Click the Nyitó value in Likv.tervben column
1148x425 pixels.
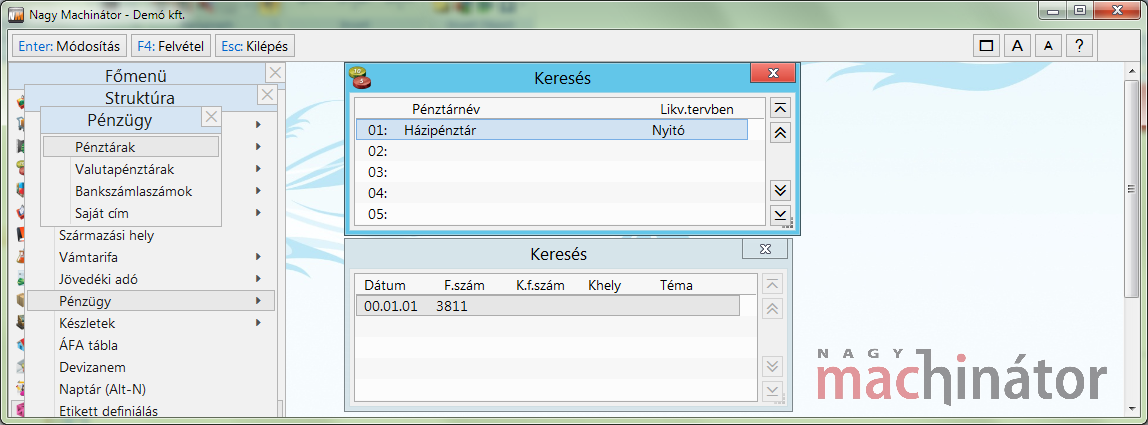pos(668,130)
